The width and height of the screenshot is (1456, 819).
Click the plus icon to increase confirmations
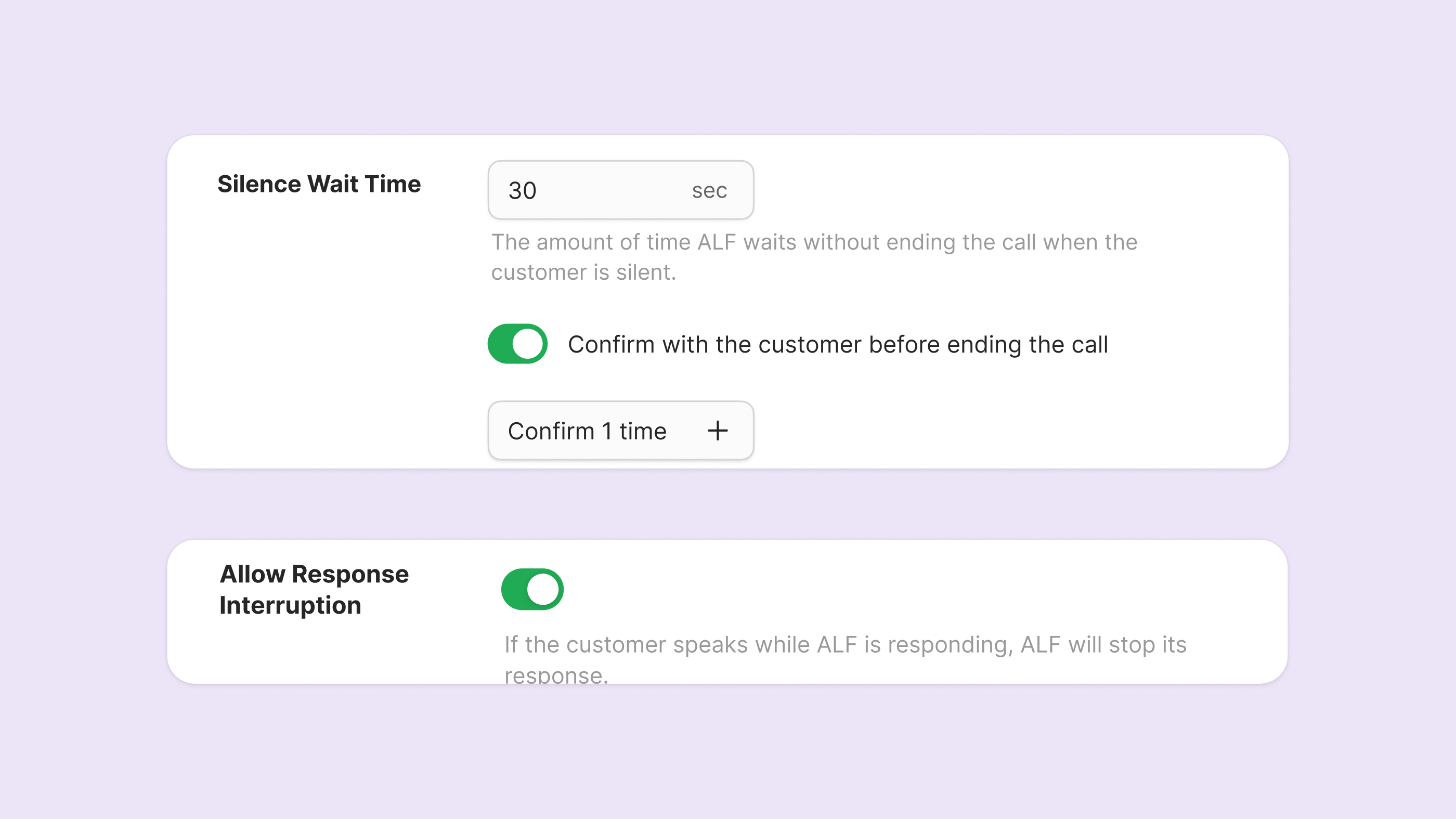[x=717, y=431]
